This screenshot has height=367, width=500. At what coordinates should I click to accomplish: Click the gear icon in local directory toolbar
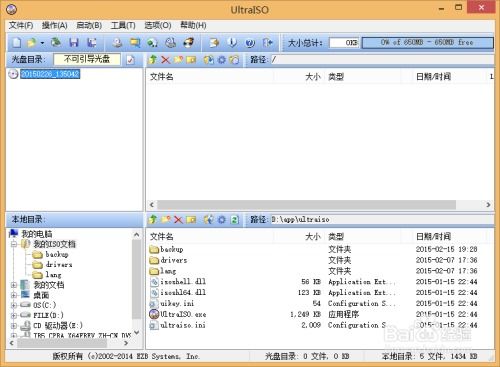pyautogui.click(x=222, y=219)
